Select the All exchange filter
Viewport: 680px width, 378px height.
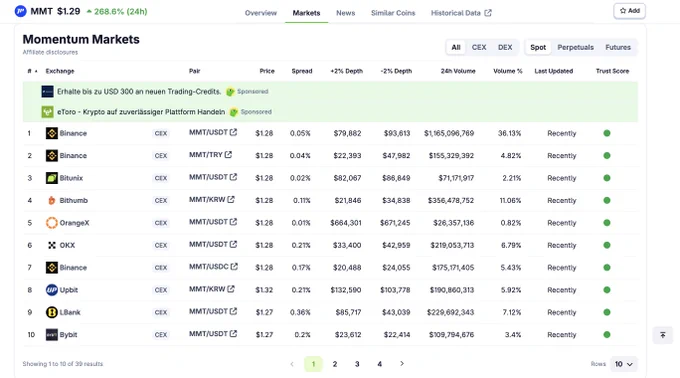(456, 47)
